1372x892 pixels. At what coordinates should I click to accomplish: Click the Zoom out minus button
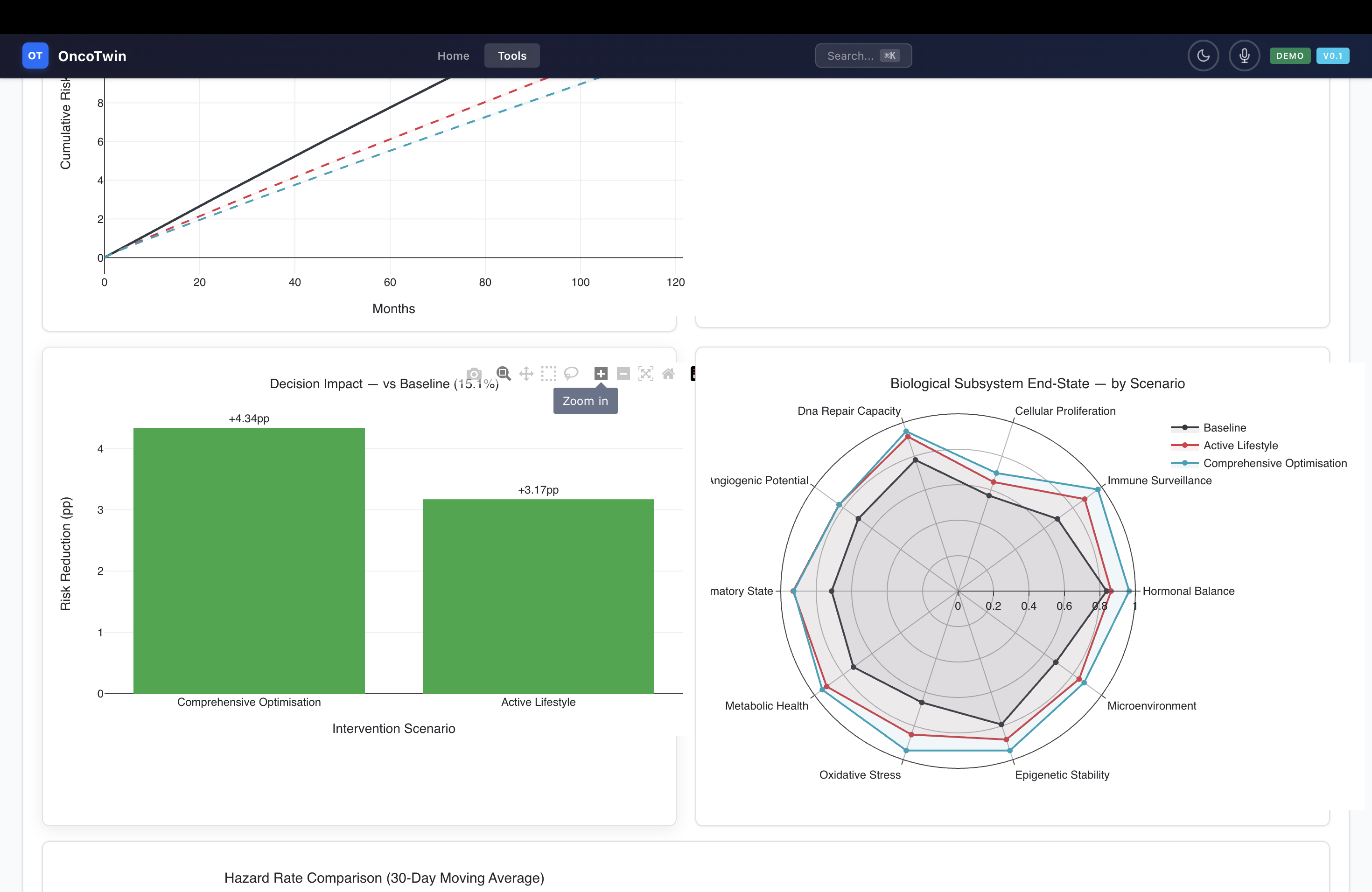click(x=623, y=374)
